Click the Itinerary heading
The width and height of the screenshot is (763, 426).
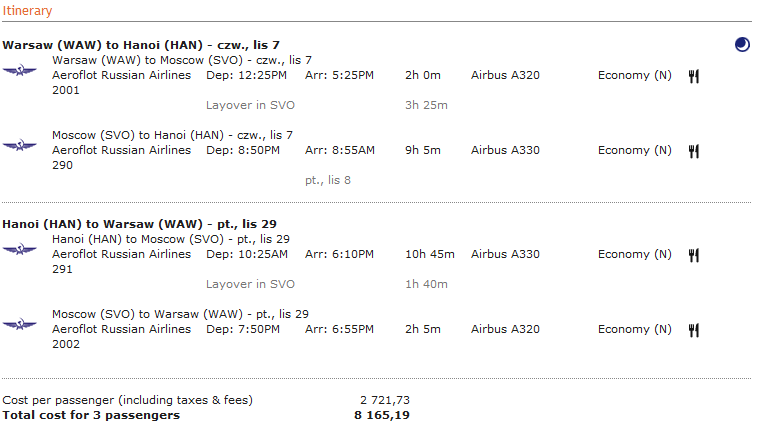point(27,11)
